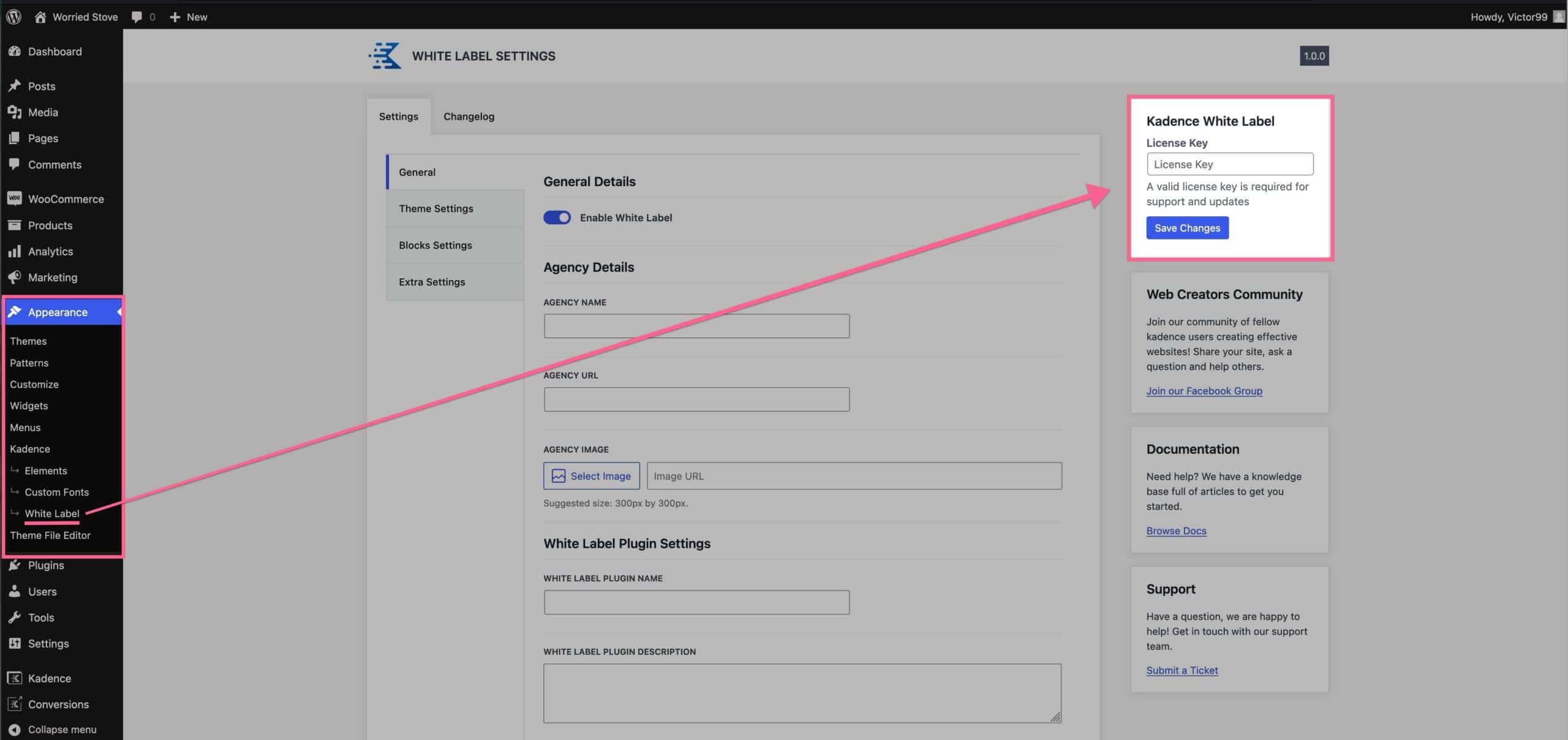
Task: Open Customize under Appearance
Action: 34,384
